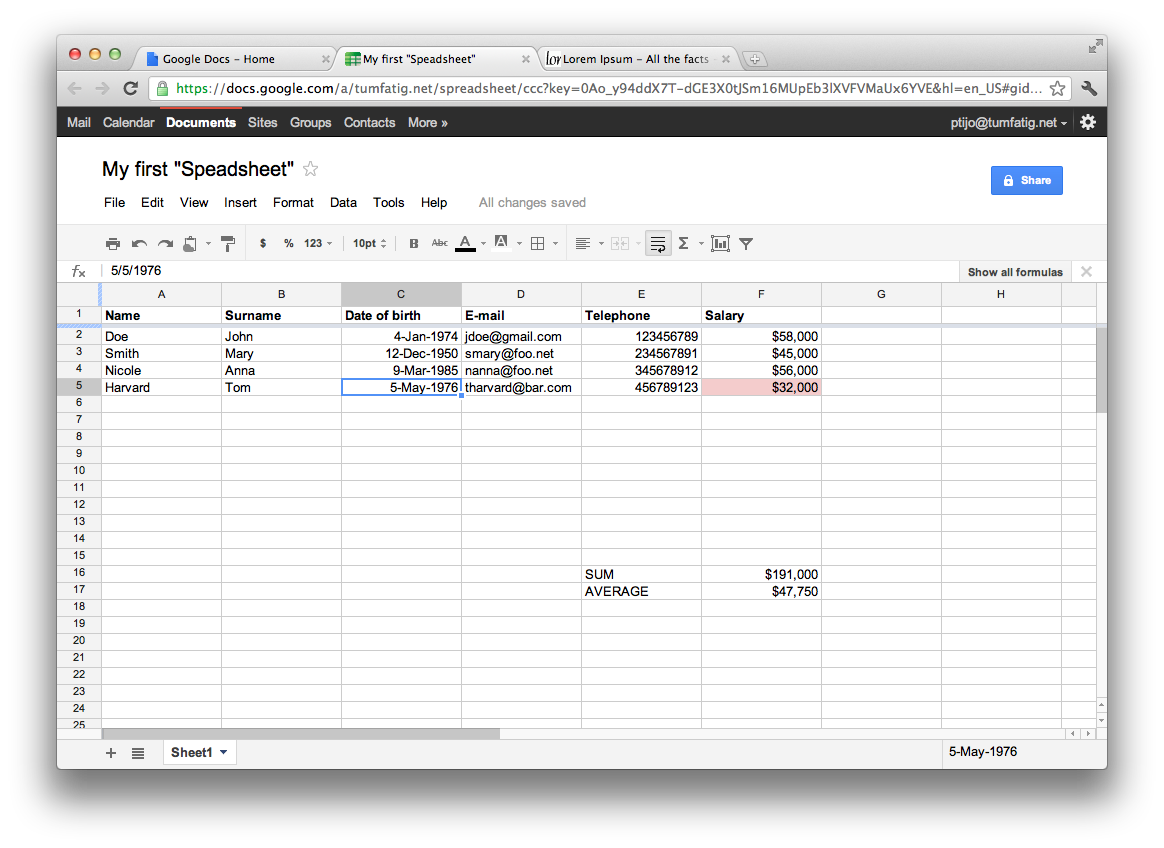Format as percent with % icon
This screenshot has height=848, width=1164.
click(289, 244)
